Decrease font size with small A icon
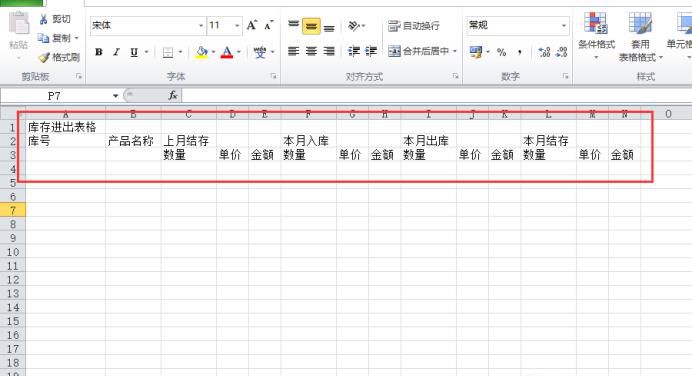 [269, 25]
